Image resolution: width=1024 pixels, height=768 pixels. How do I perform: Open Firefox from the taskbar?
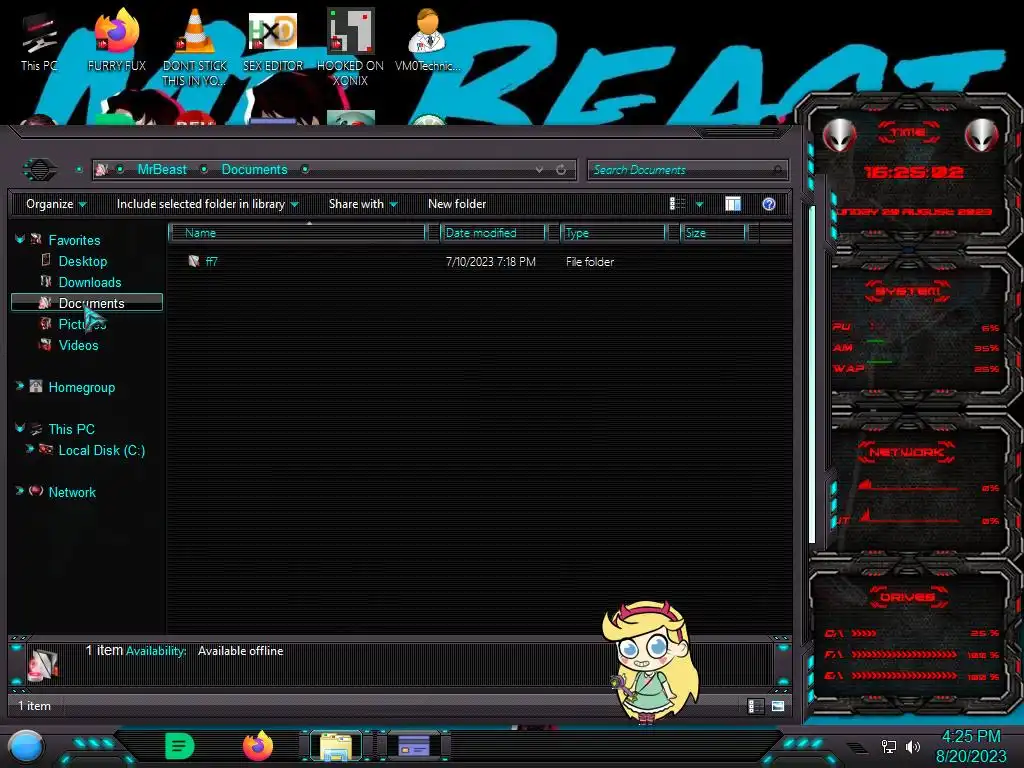tap(257, 746)
